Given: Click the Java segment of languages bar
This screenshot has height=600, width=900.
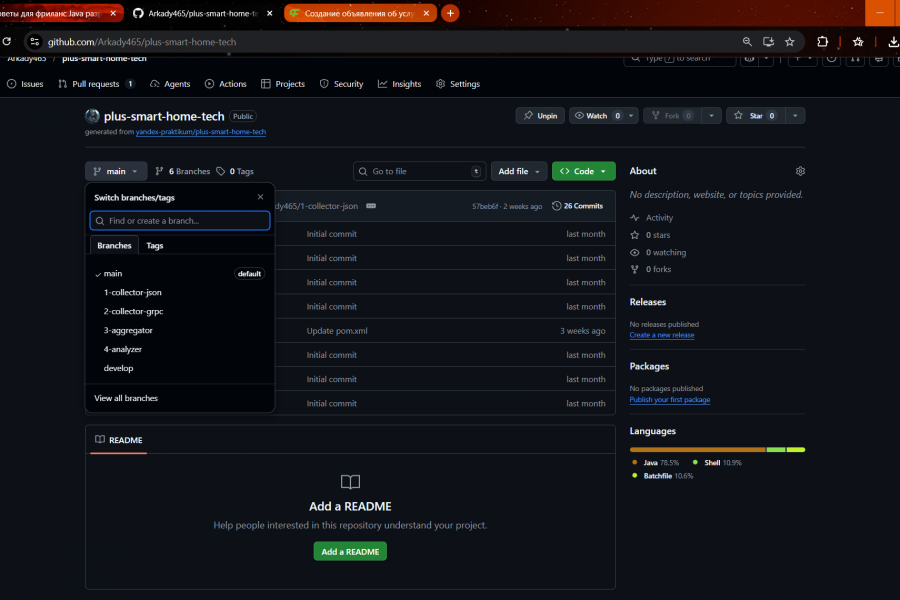Looking at the screenshot, I should (697, 450).
